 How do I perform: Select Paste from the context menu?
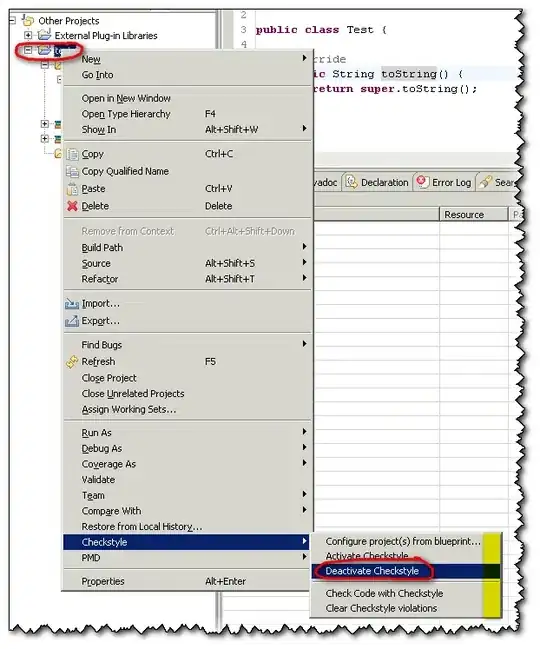pyautogui.click(x=187, y=189)
